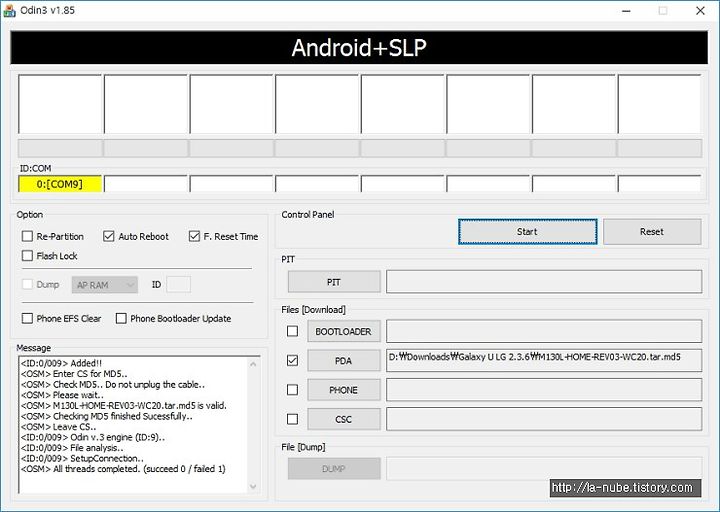Click the PHONE file button

[x=344, y=390]
